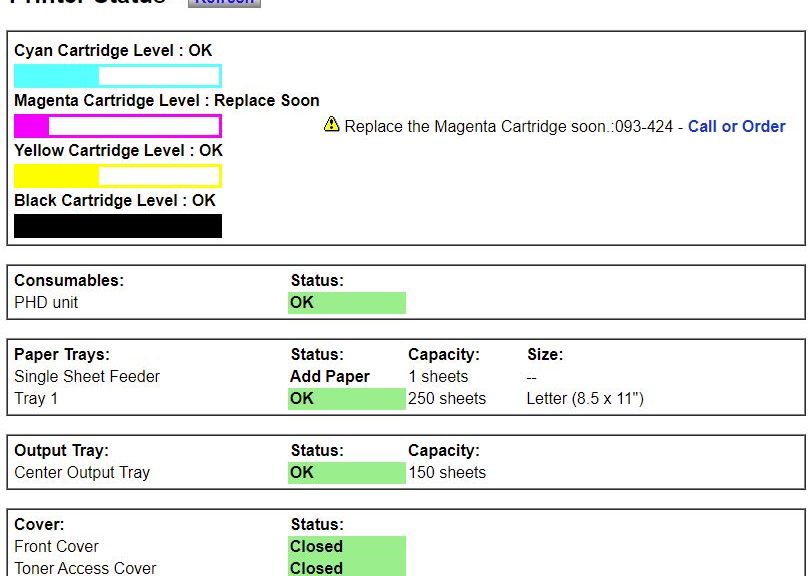Click the Cyan cartridge level bar

pos(118,76)
